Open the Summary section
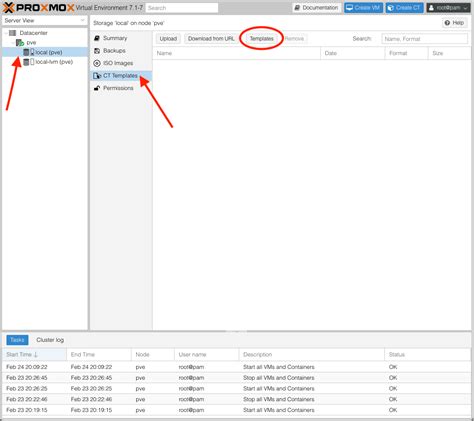This screenshot has height=421, width=474. [x=121, y=38]
